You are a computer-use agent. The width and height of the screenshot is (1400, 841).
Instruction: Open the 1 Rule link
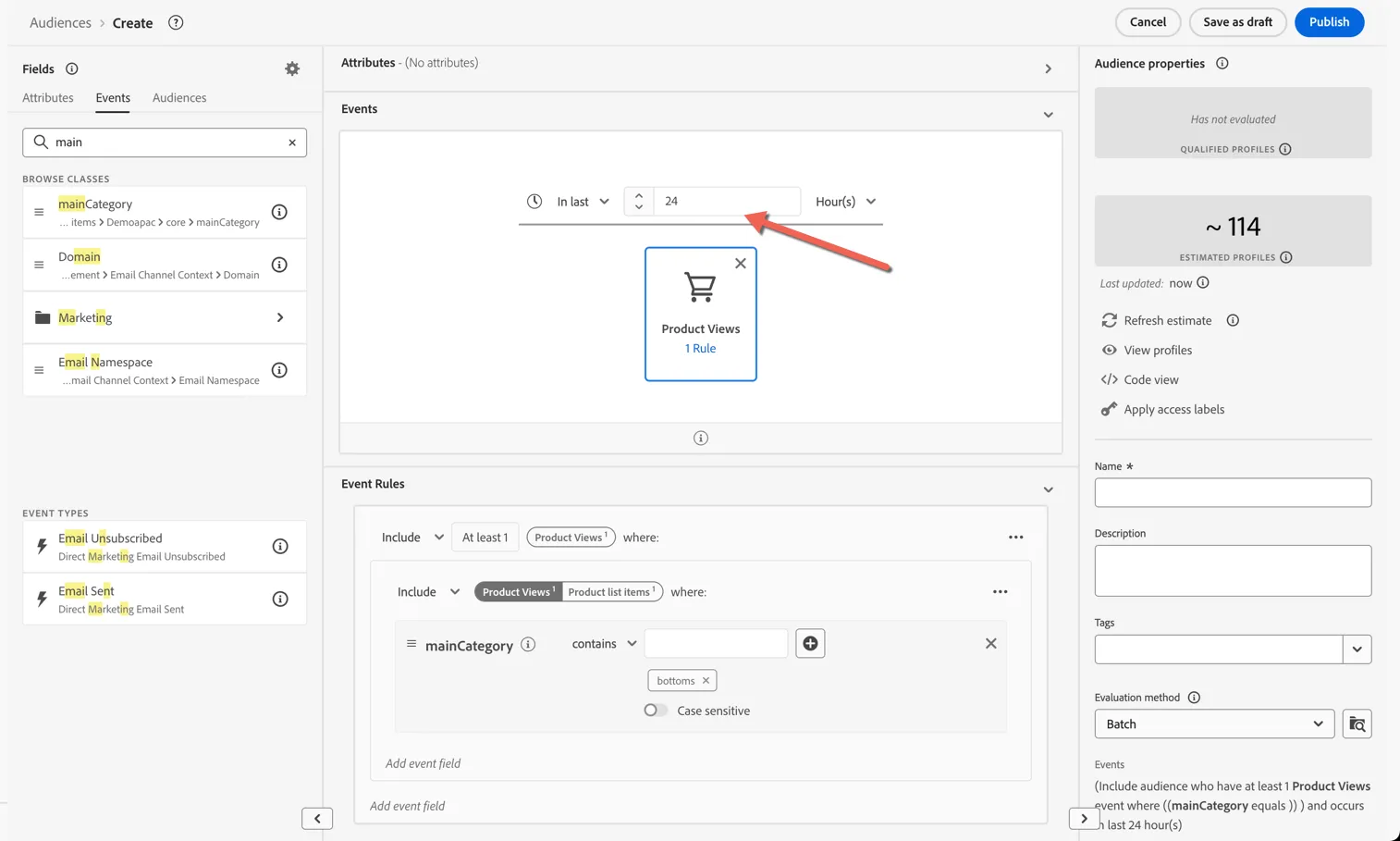(x=700, y=349)
